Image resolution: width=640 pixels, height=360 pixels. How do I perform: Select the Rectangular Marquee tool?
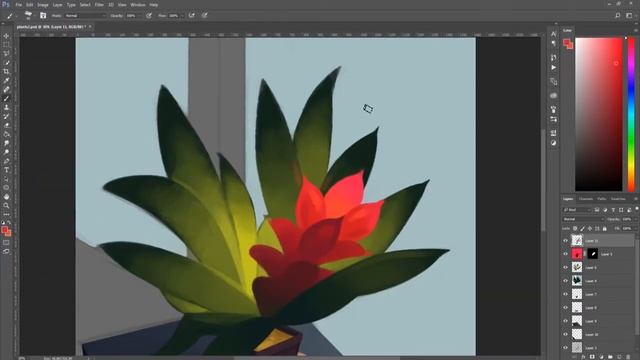[x=6, y=45]
